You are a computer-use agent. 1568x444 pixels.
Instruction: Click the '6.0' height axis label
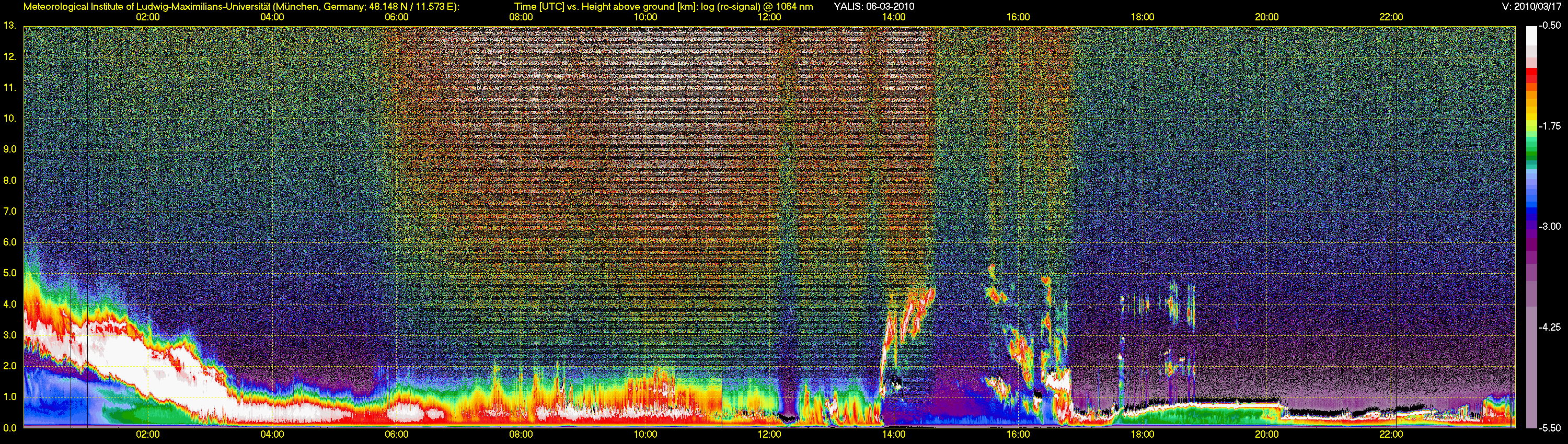pyautogui.click(x=10, y=242)
